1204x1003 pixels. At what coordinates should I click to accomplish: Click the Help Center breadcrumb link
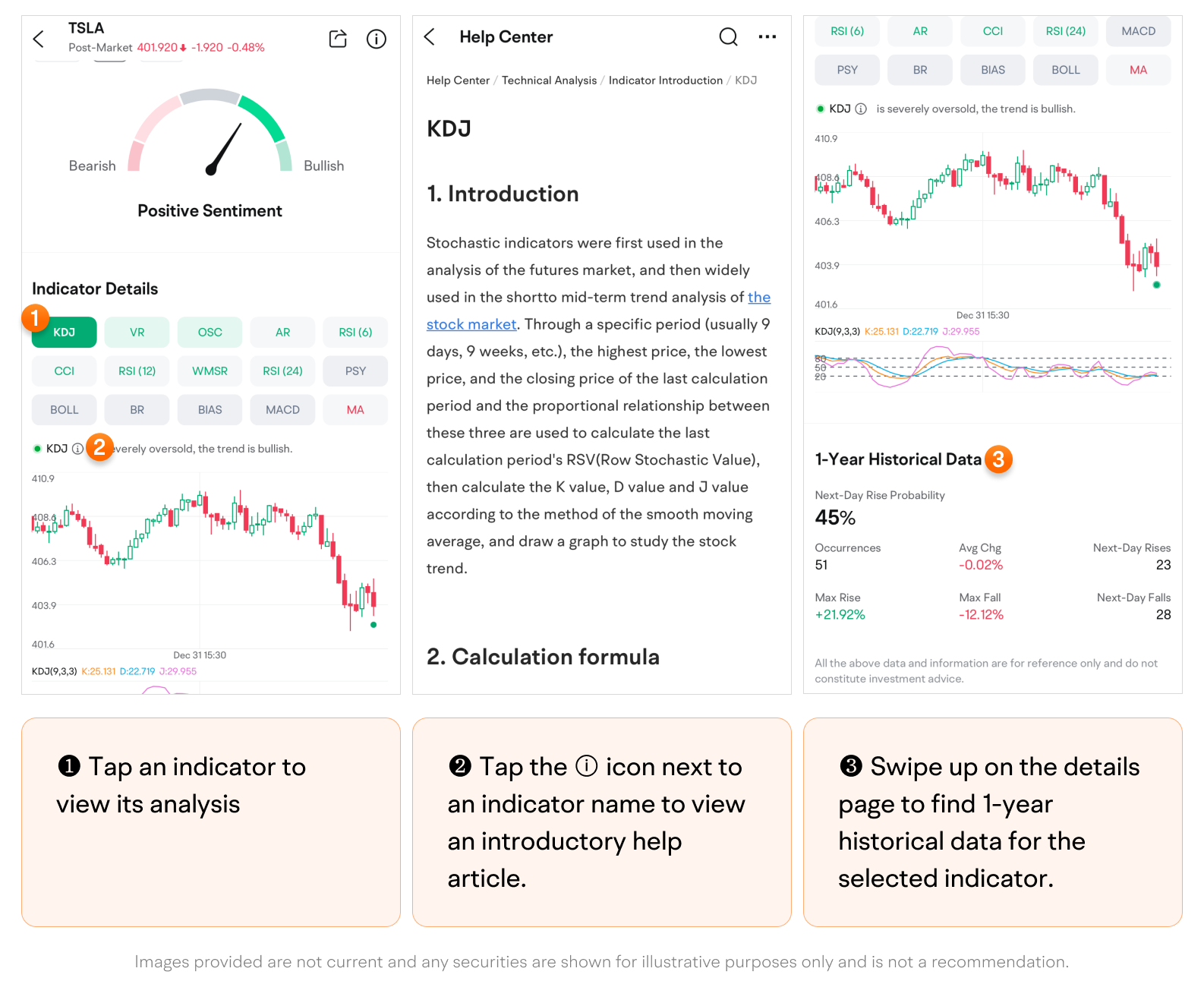tap(458, 80)
